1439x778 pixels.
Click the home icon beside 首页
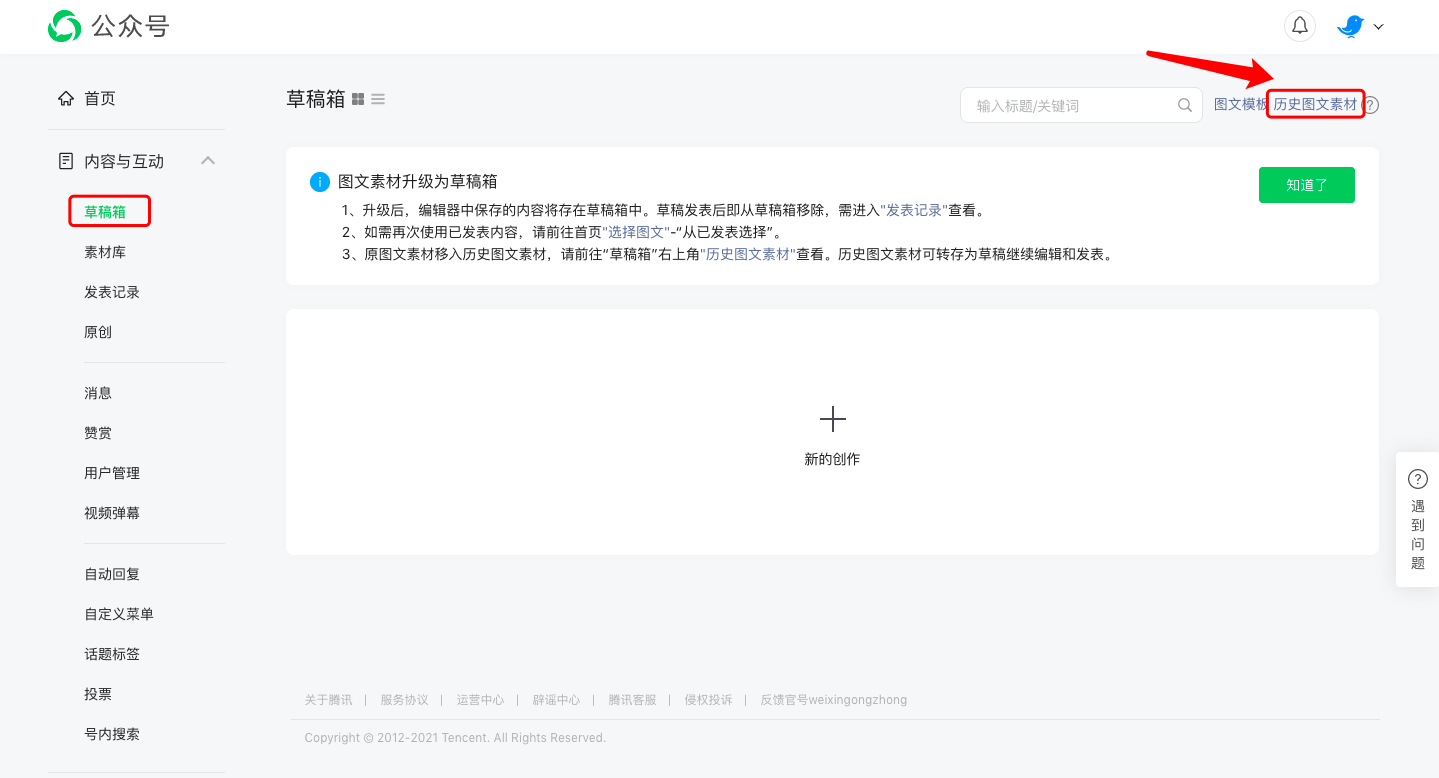click(x=67, y=98)
